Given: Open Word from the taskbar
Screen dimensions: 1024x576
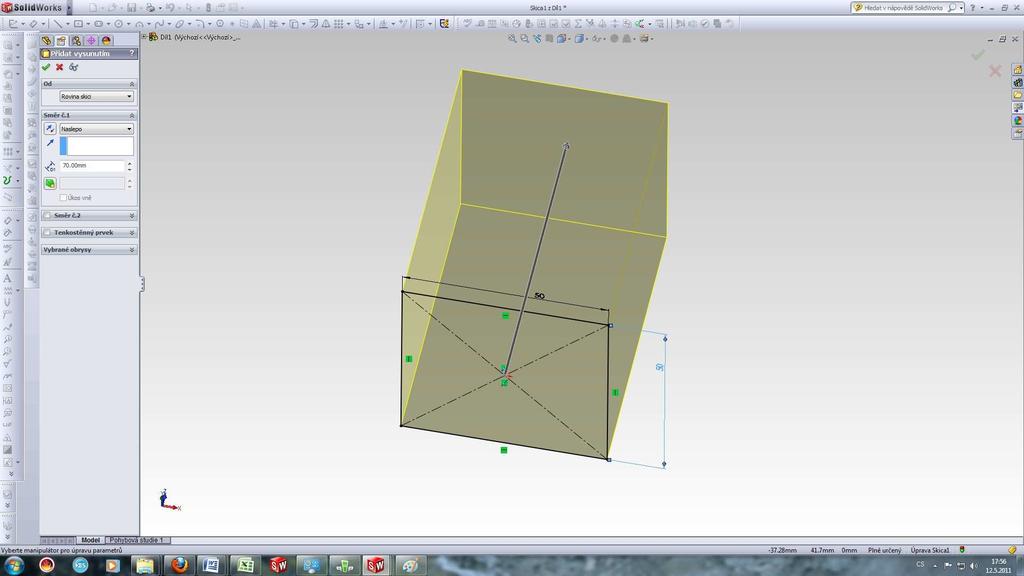Looking at the screenshot, I should (x=211, y=565).
